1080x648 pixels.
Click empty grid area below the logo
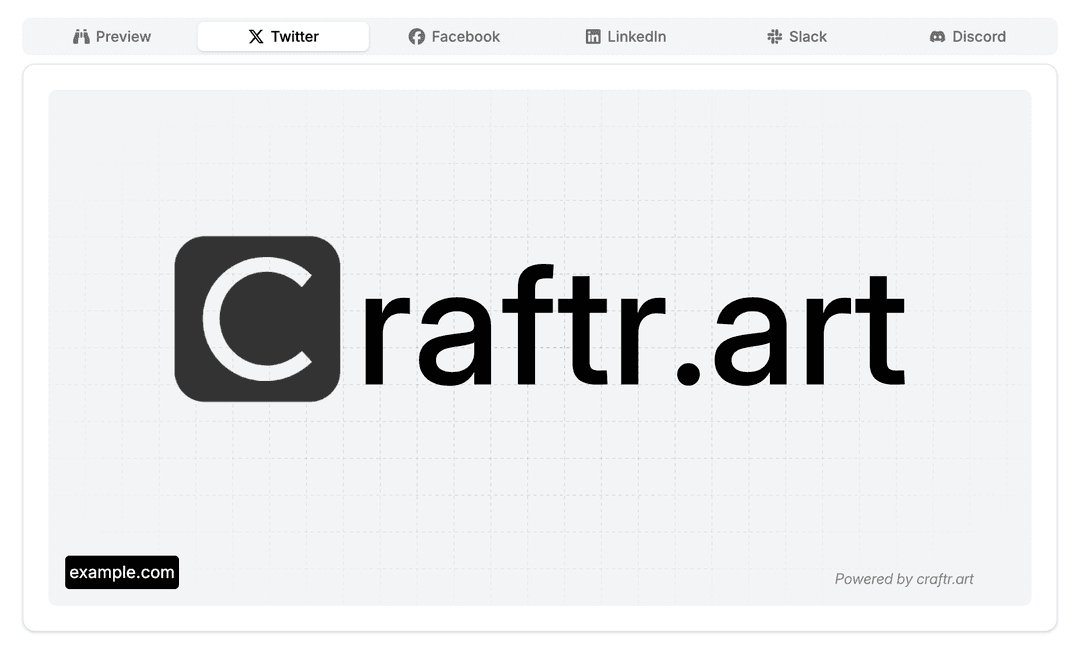click(x=540, y=490)
